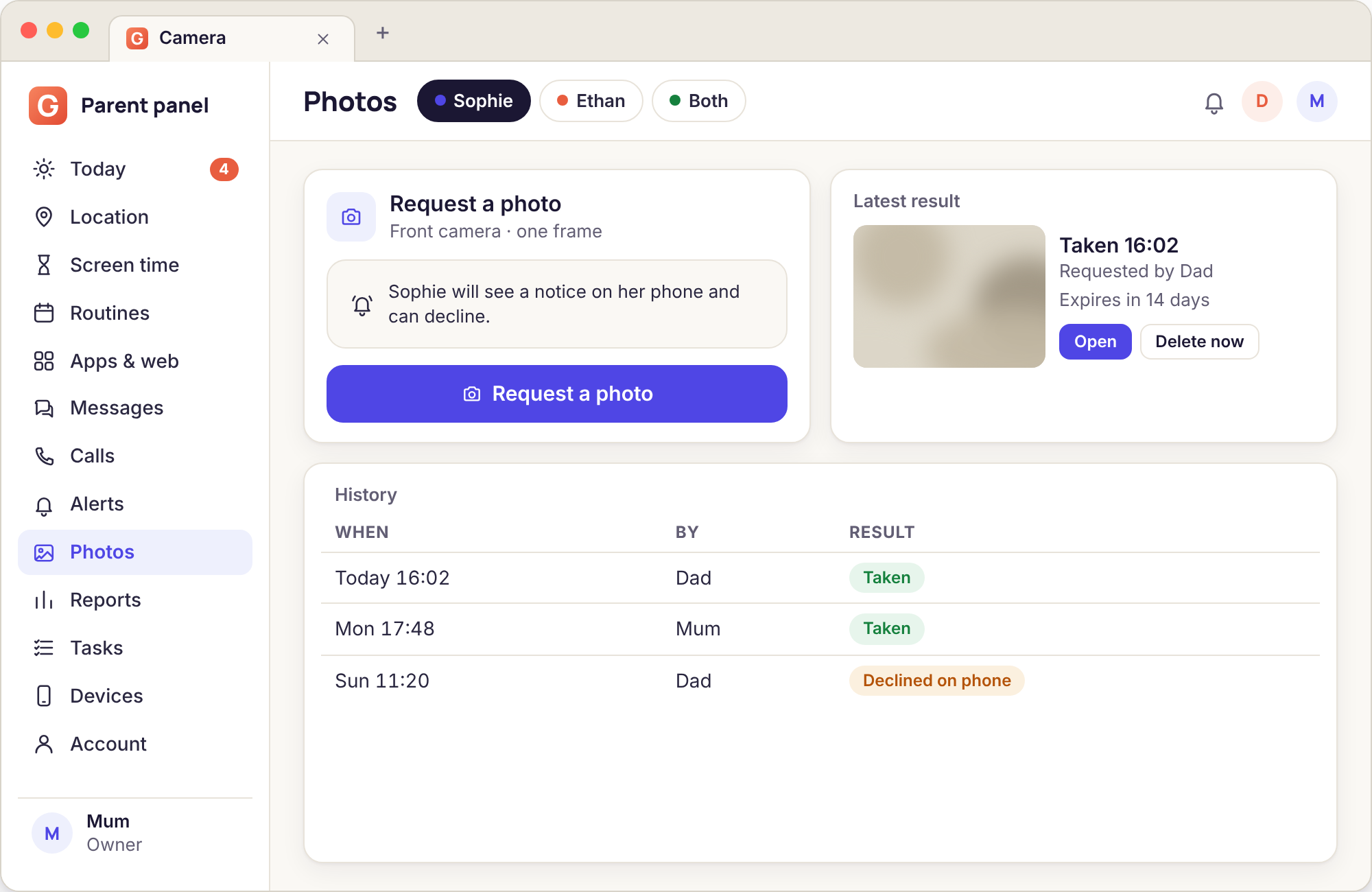Screen dimensions: 1372x892
Task: Click the Parent panel G logo
Action: (48, 106)
